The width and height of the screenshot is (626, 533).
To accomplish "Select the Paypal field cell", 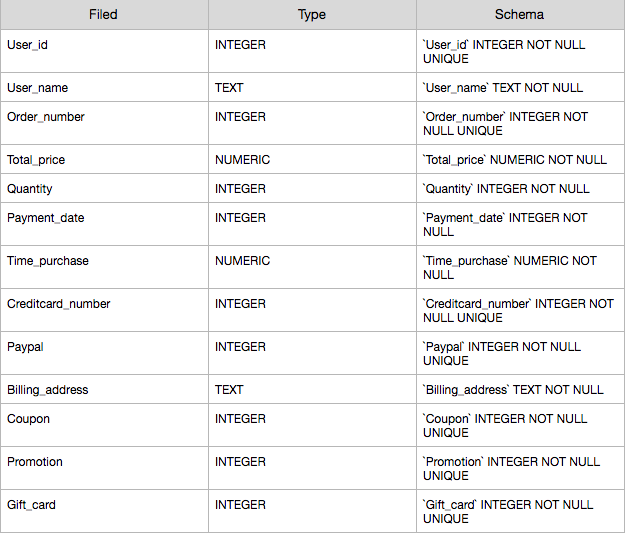I will point(104,353).
